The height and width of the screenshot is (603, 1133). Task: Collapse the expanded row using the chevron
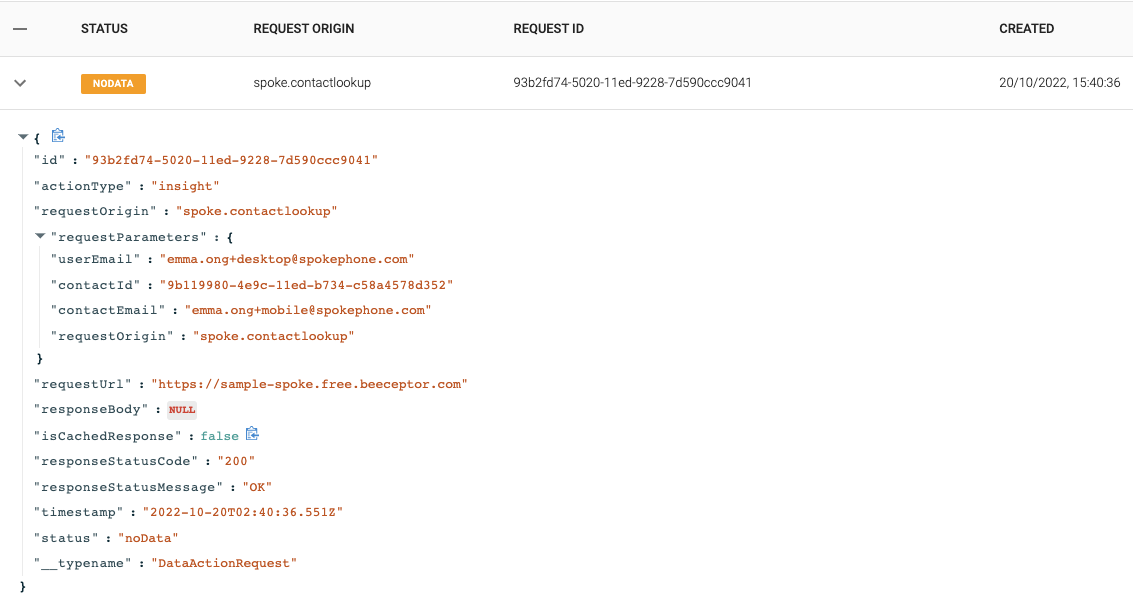point(19,84)
